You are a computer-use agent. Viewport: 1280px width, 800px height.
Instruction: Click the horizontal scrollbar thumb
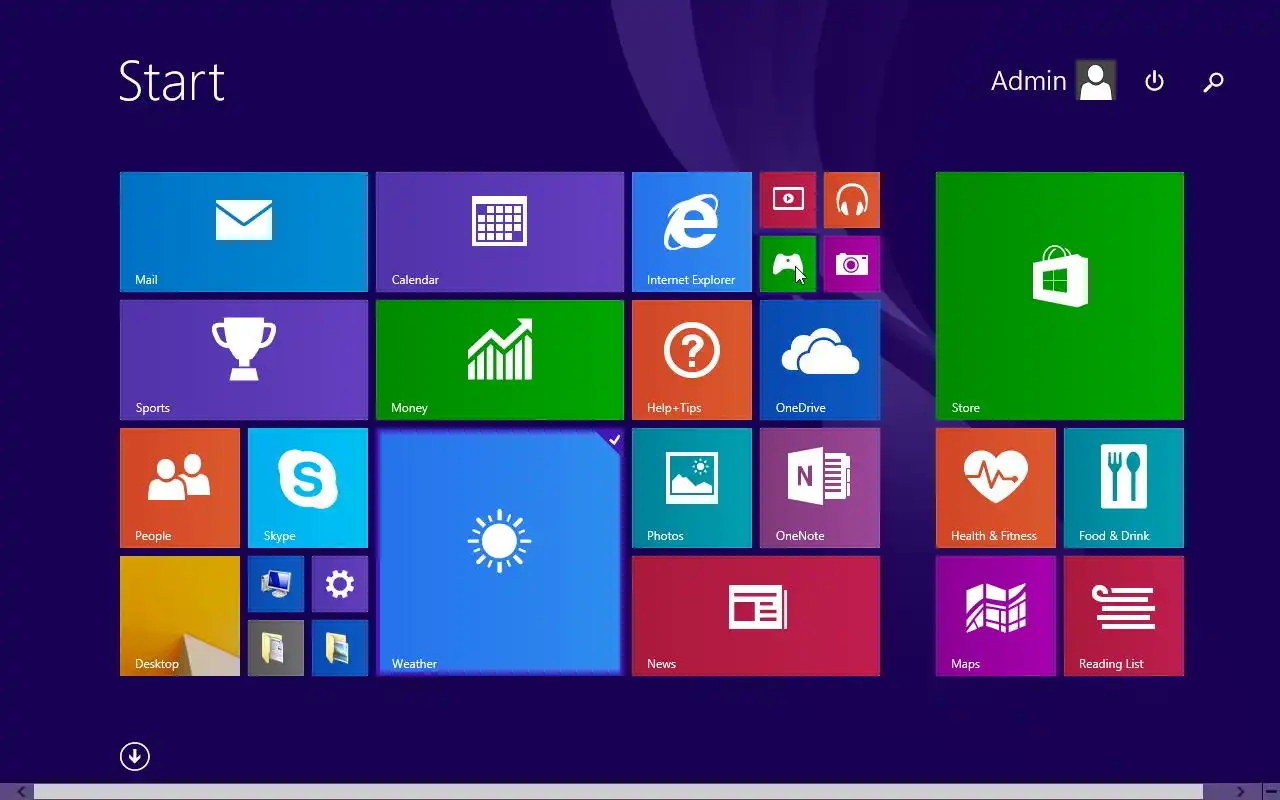click(618, 792)
